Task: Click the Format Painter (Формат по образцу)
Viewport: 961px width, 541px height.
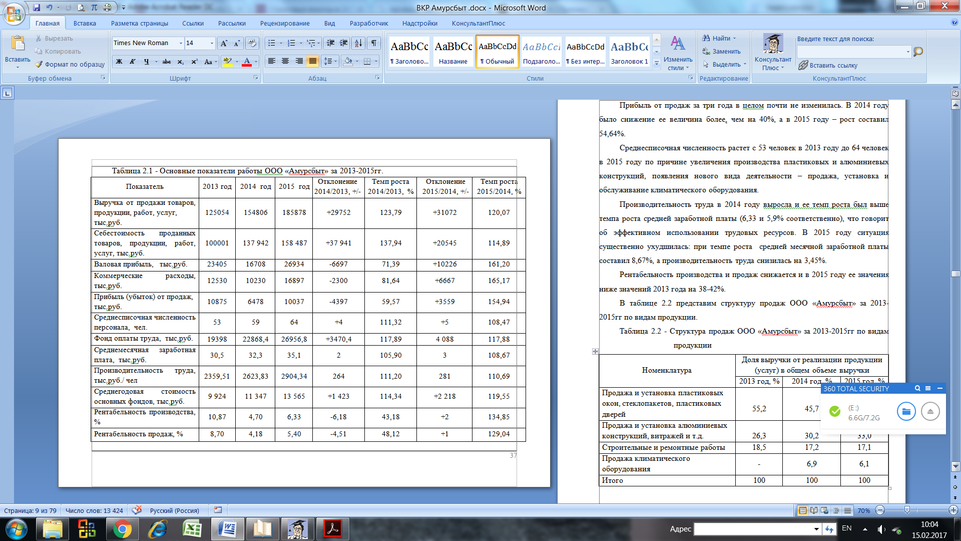Action: click(x=70, y=64)
